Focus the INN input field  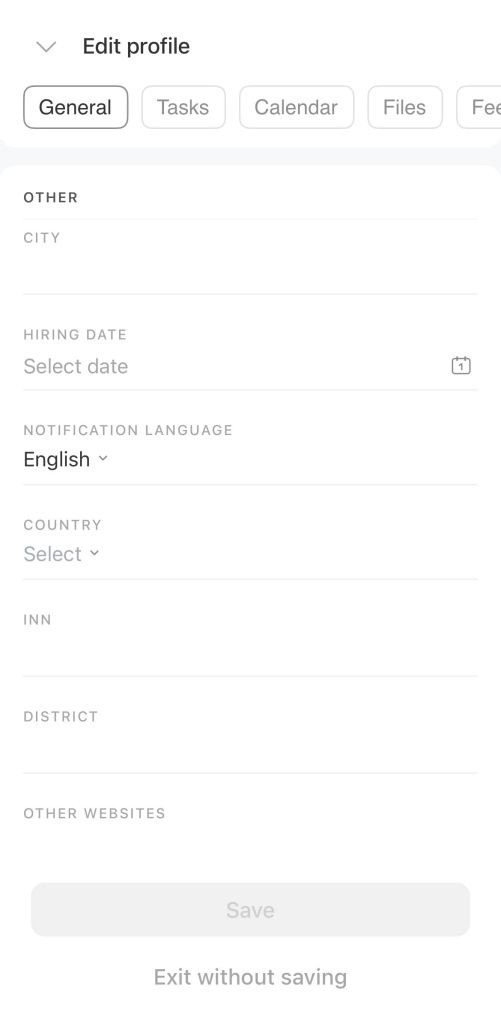250,652
